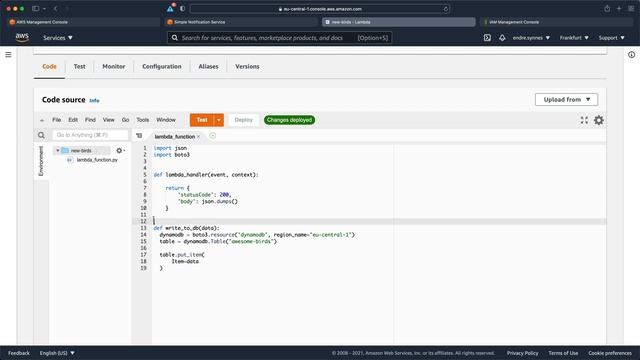Open the File menu in the editor
Screen dimensions: 640x360
pos(56,120)
